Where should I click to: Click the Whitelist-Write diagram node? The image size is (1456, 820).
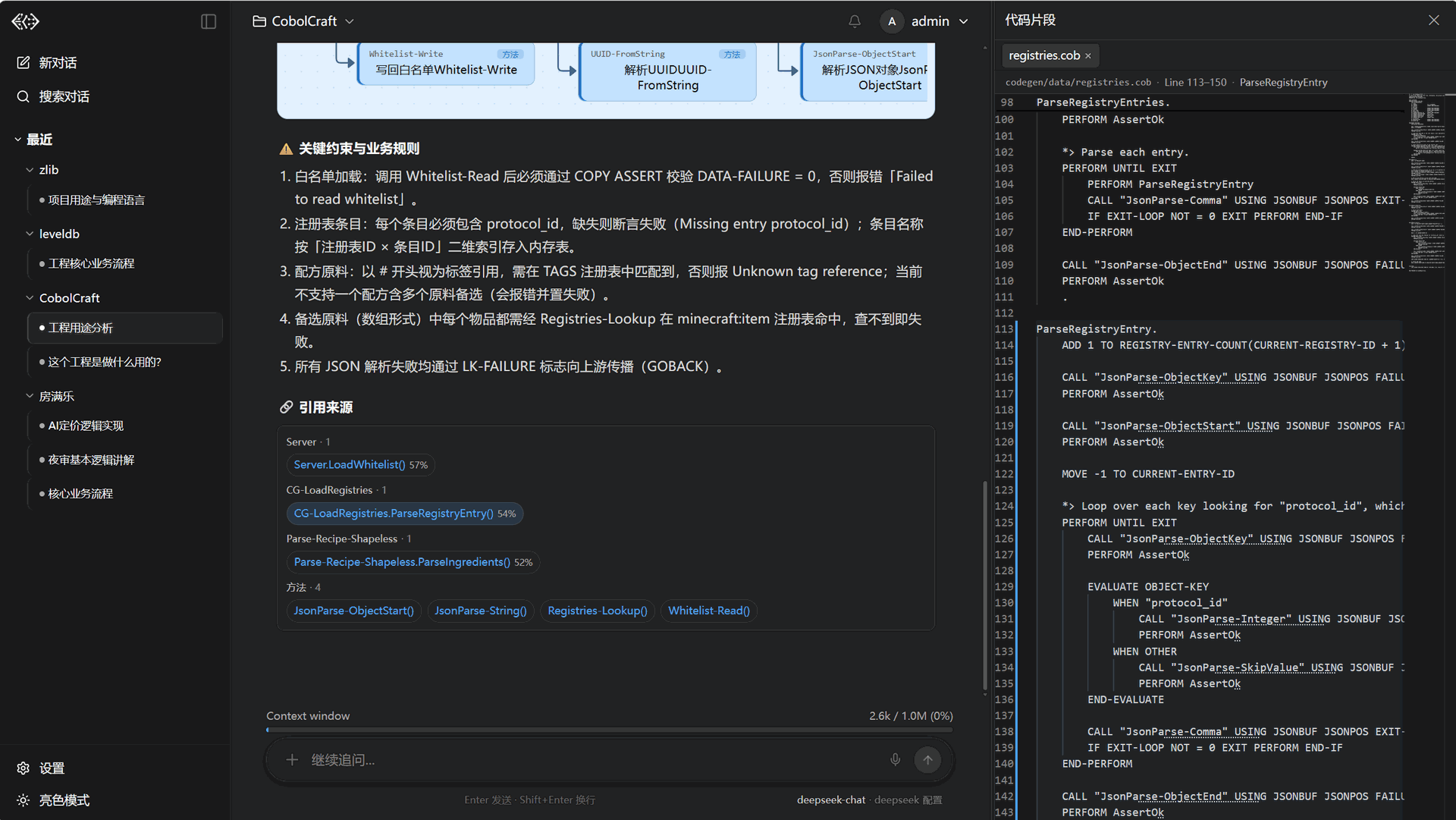(446, 64)
